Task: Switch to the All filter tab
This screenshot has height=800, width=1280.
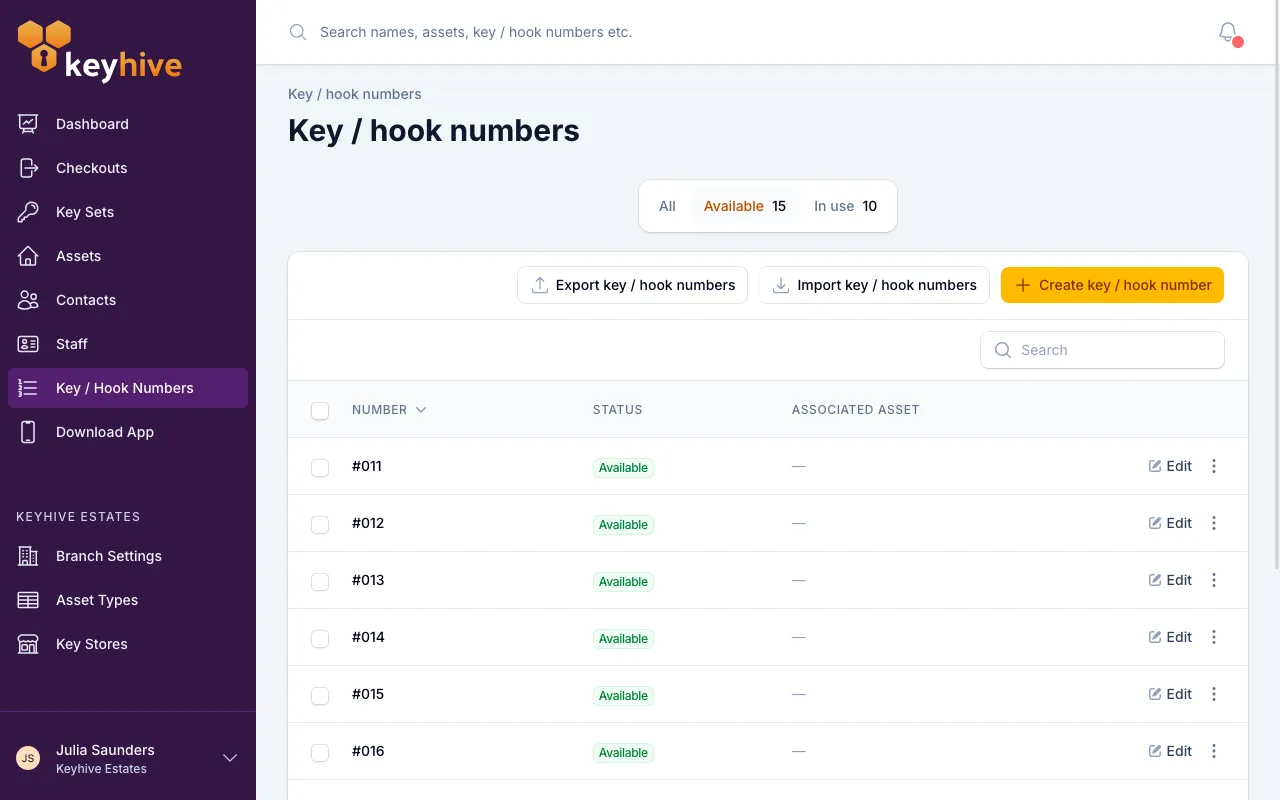Action: coord(667,206)
